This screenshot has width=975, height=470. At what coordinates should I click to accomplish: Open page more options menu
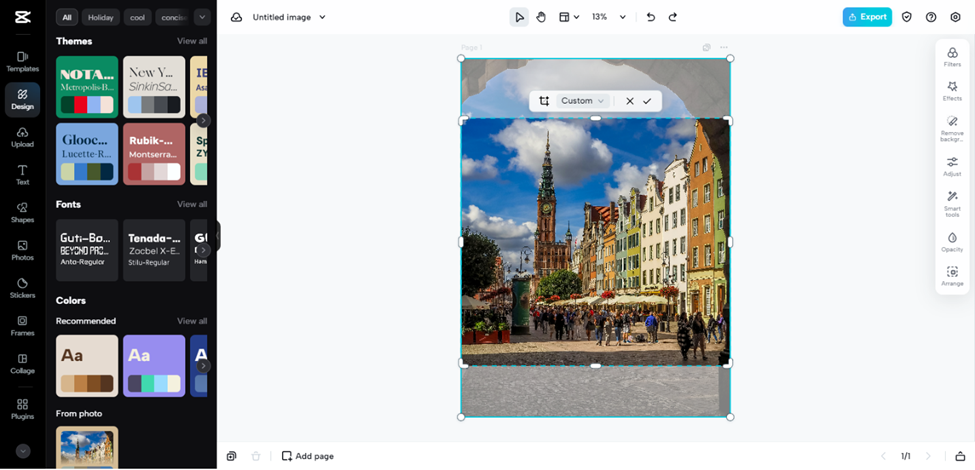pyautogui.click(x=724, y=47)
